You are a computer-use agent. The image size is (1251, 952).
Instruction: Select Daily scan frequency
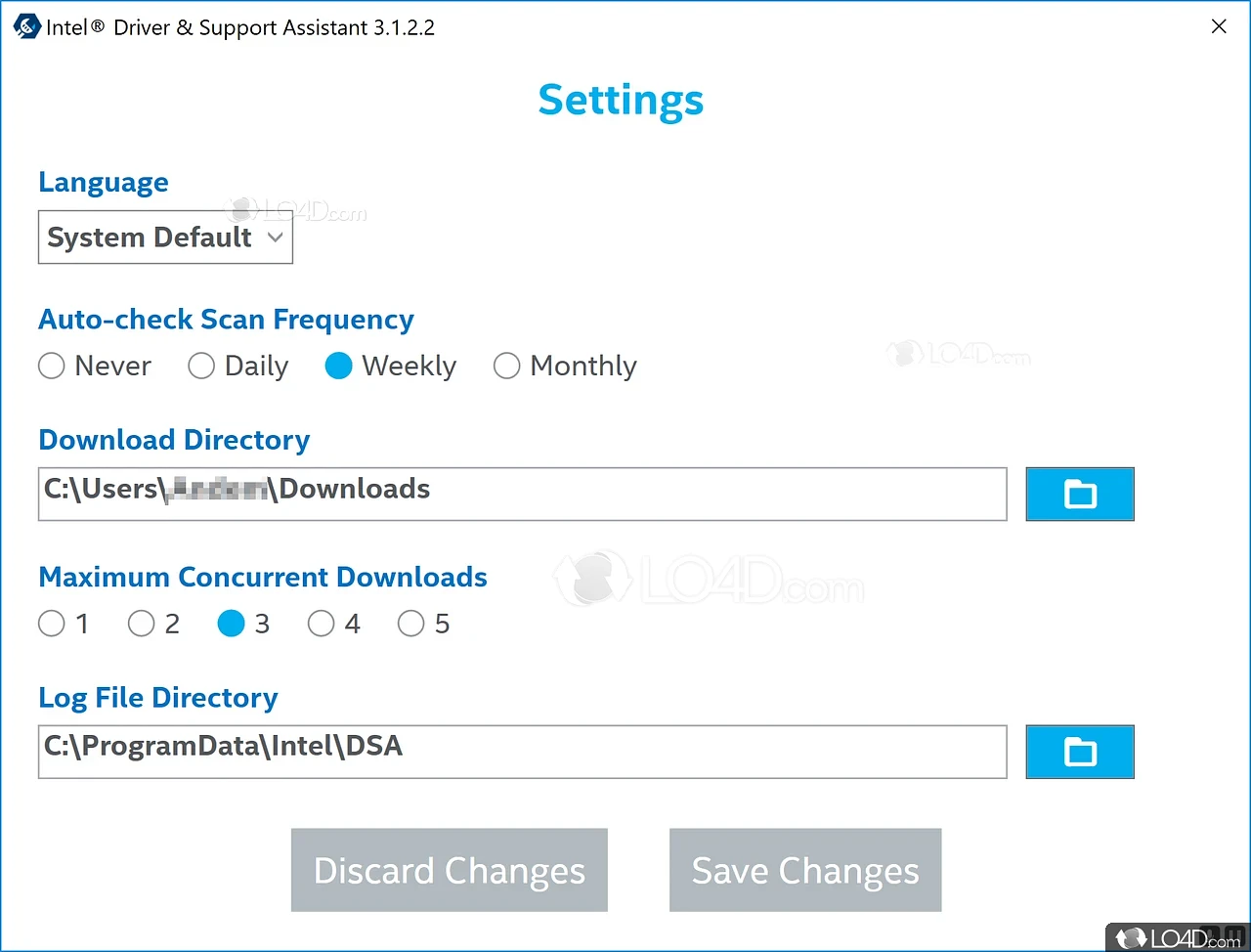point(201,366)
